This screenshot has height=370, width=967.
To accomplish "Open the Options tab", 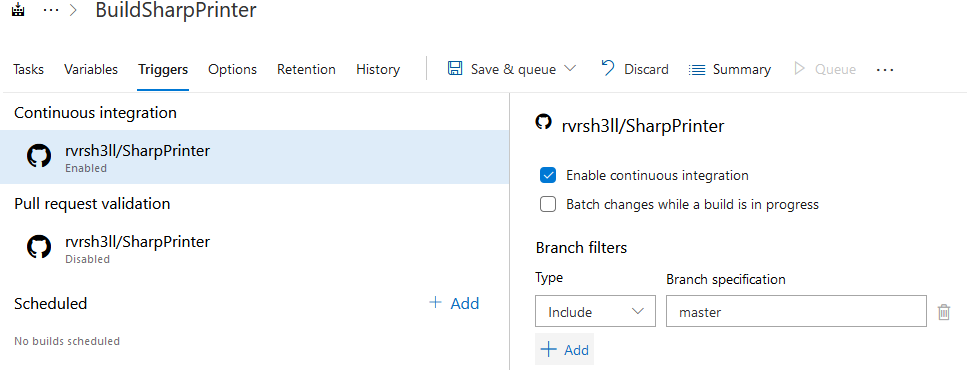I will (x=232, y=70).
